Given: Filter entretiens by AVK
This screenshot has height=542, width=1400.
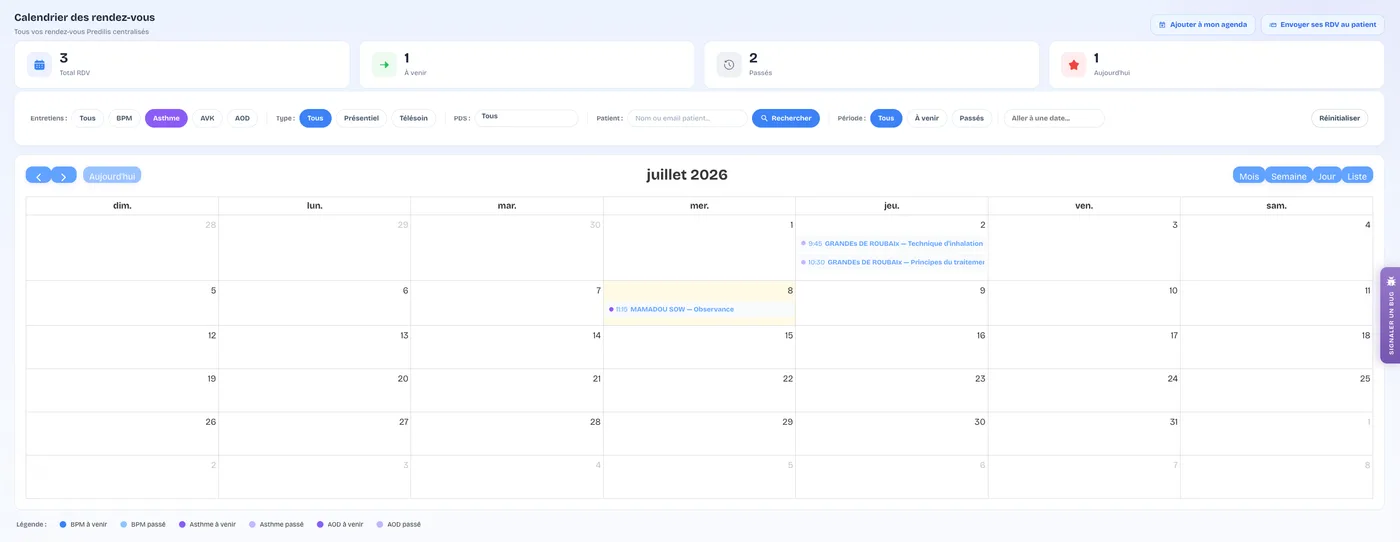Looking at the screenshot, I should pyautogui.click(x=207, y=118).
